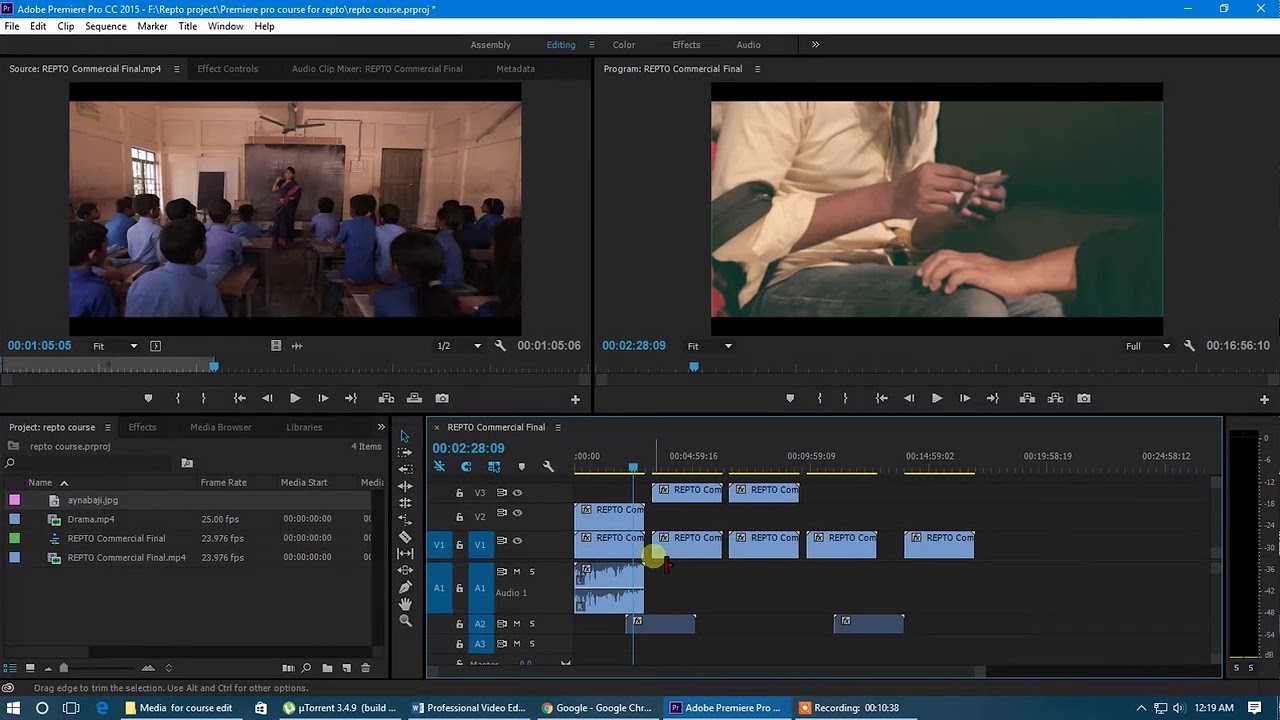
Task: Select the Pen tool
Action: tap(405, 587)
